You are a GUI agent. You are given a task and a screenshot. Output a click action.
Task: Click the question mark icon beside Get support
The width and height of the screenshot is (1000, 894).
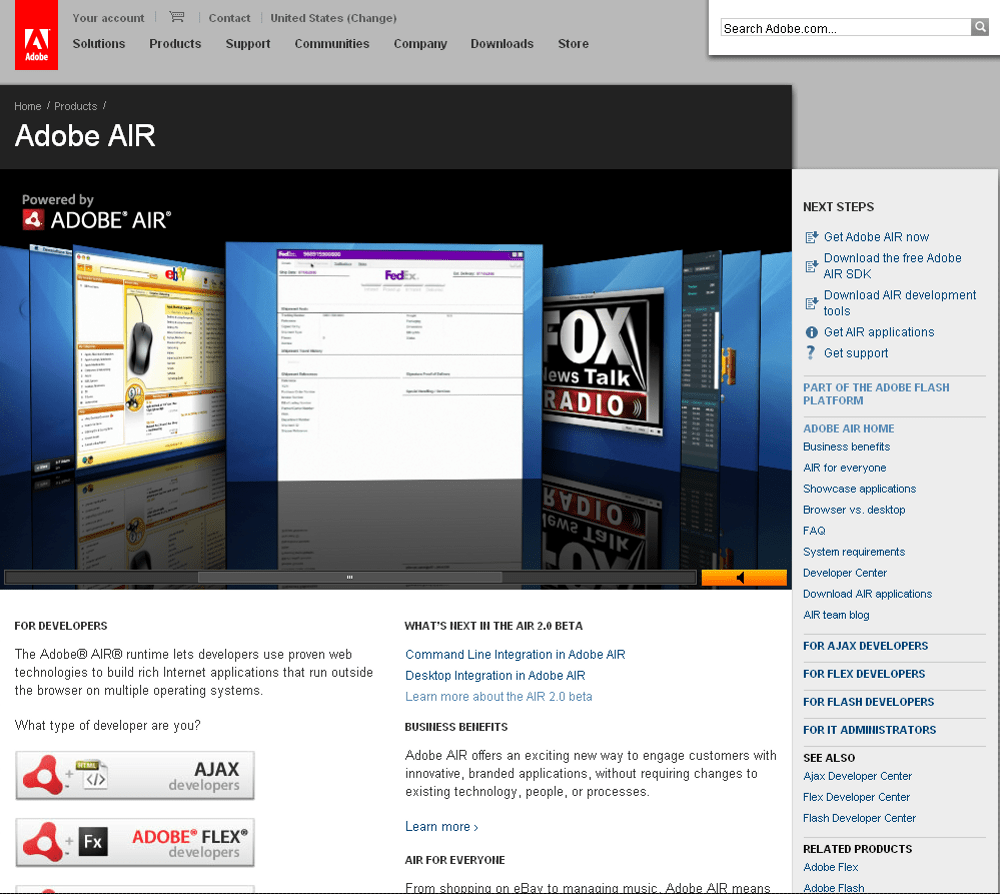pos(811,353)
